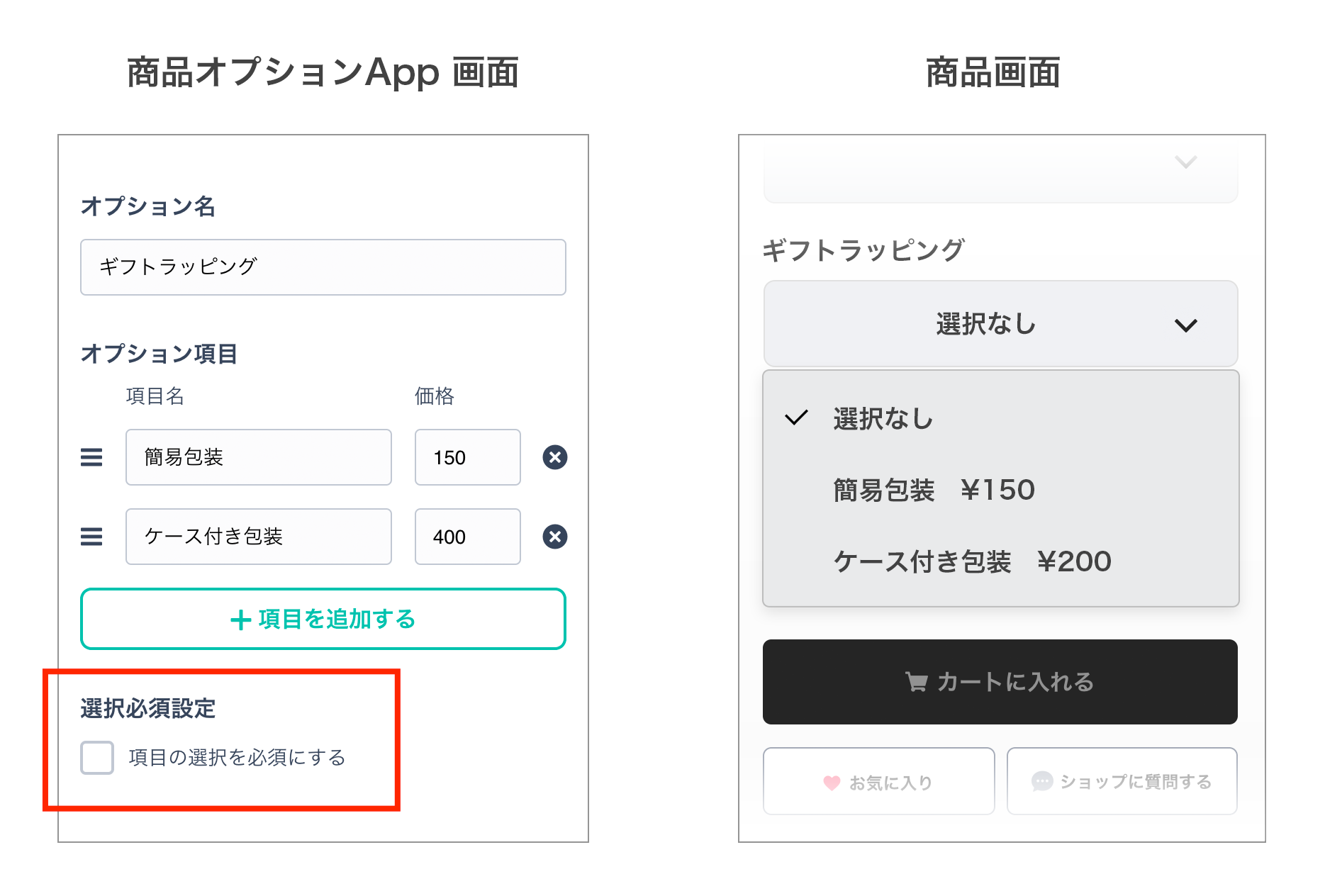Click the heart icon on お気に入り

click(832, 783)
